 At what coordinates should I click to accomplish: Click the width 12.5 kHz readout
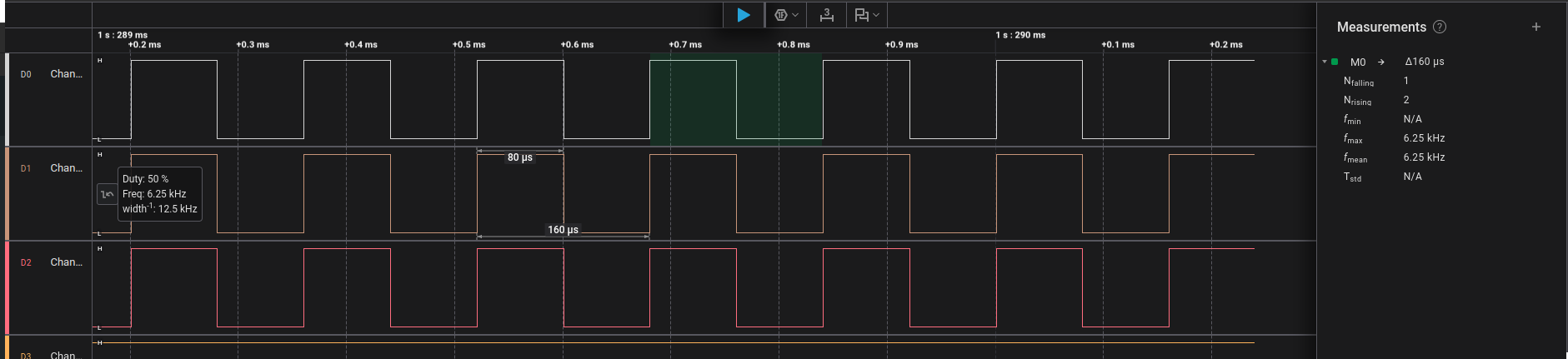point(160,209)
